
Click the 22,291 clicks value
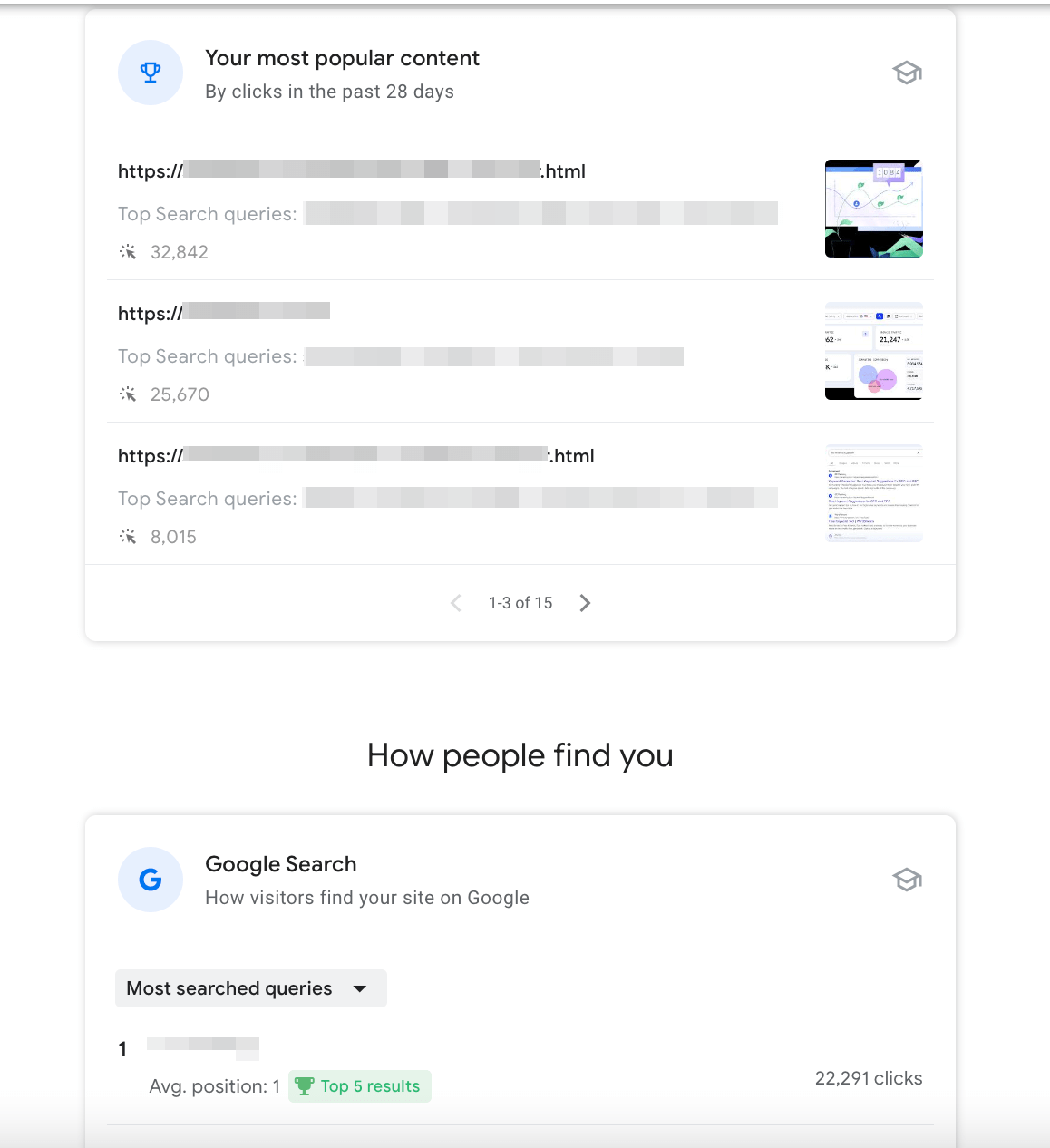click(868, 1078)
